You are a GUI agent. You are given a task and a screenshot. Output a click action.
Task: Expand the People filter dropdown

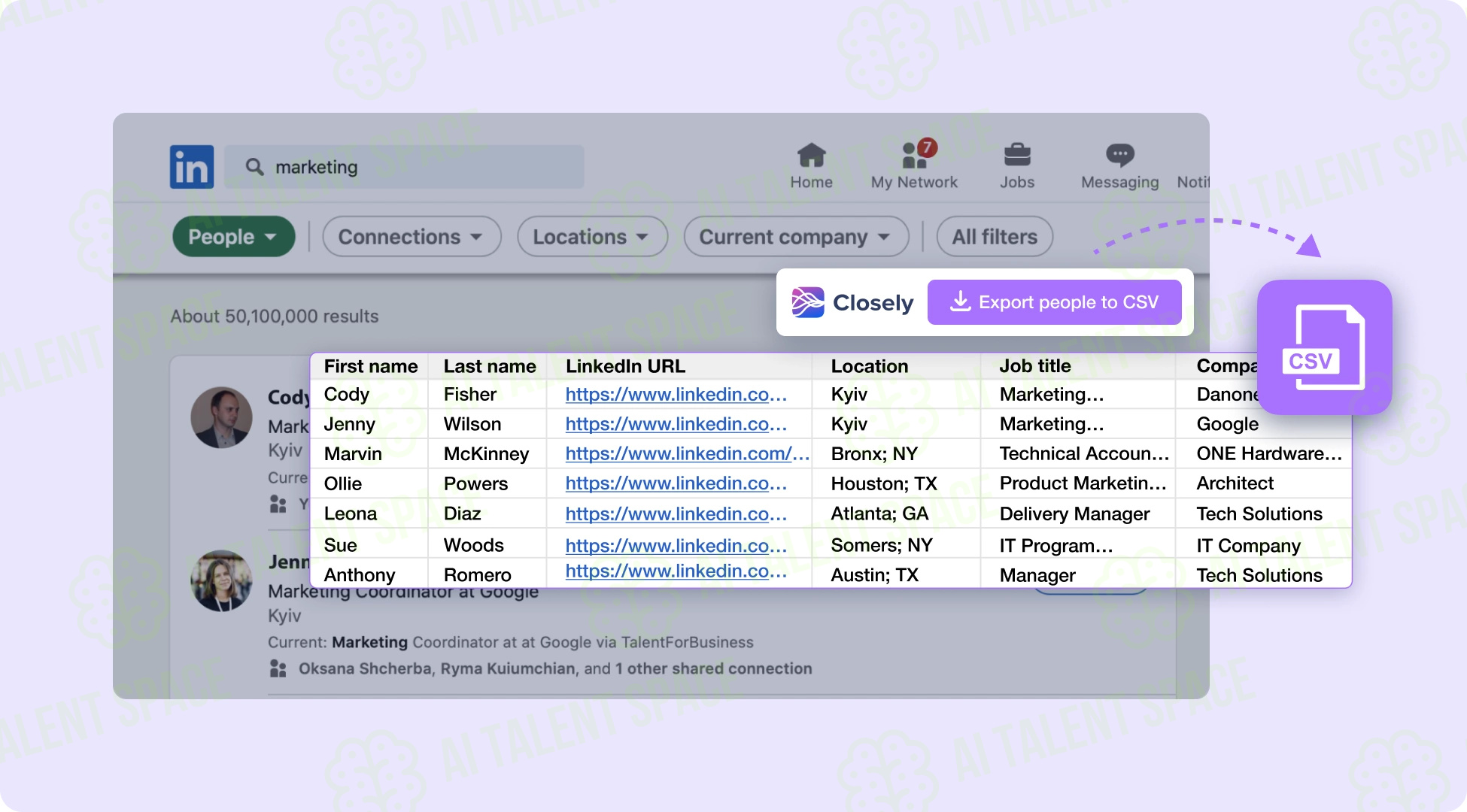tap(234, 237)
